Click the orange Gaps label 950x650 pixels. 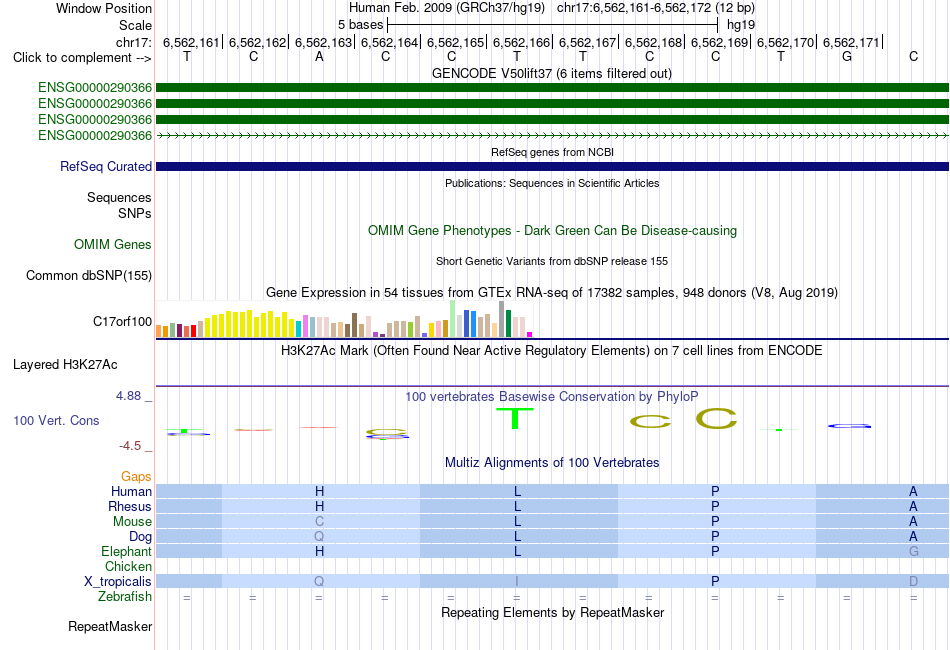(x=136, y=477)
